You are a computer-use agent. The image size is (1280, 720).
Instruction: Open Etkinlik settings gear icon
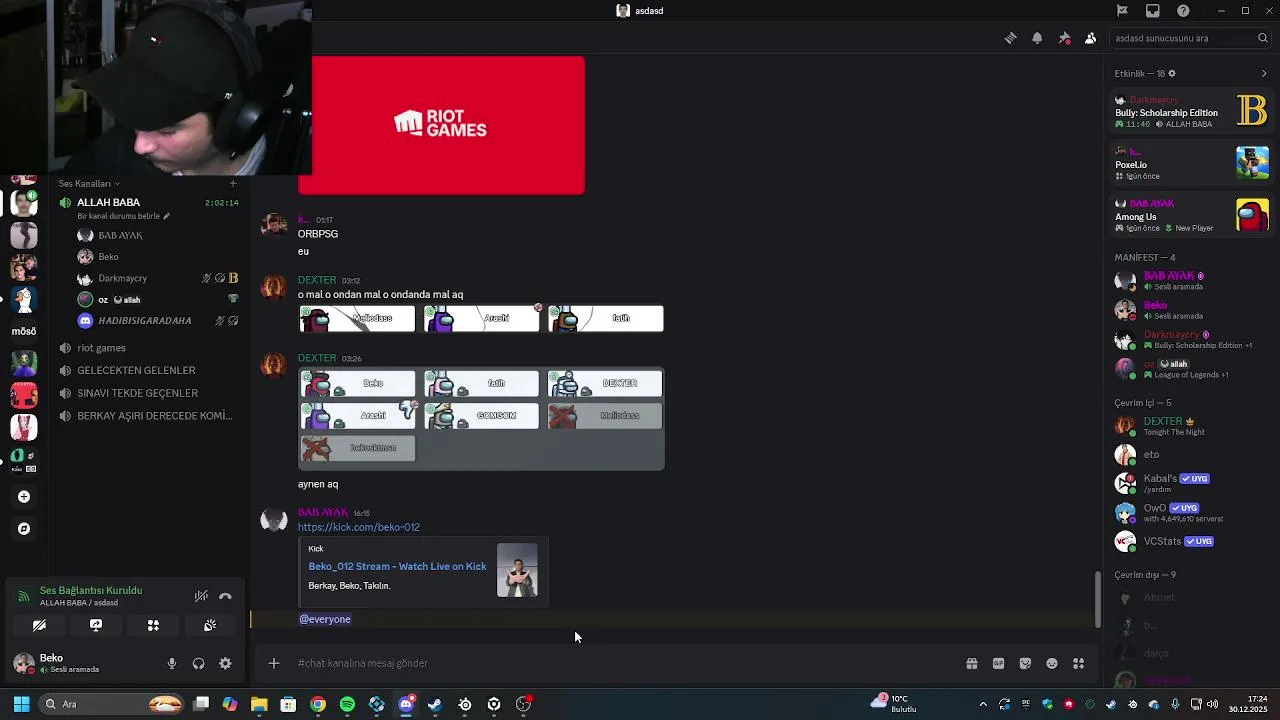tap(1172, 73)
